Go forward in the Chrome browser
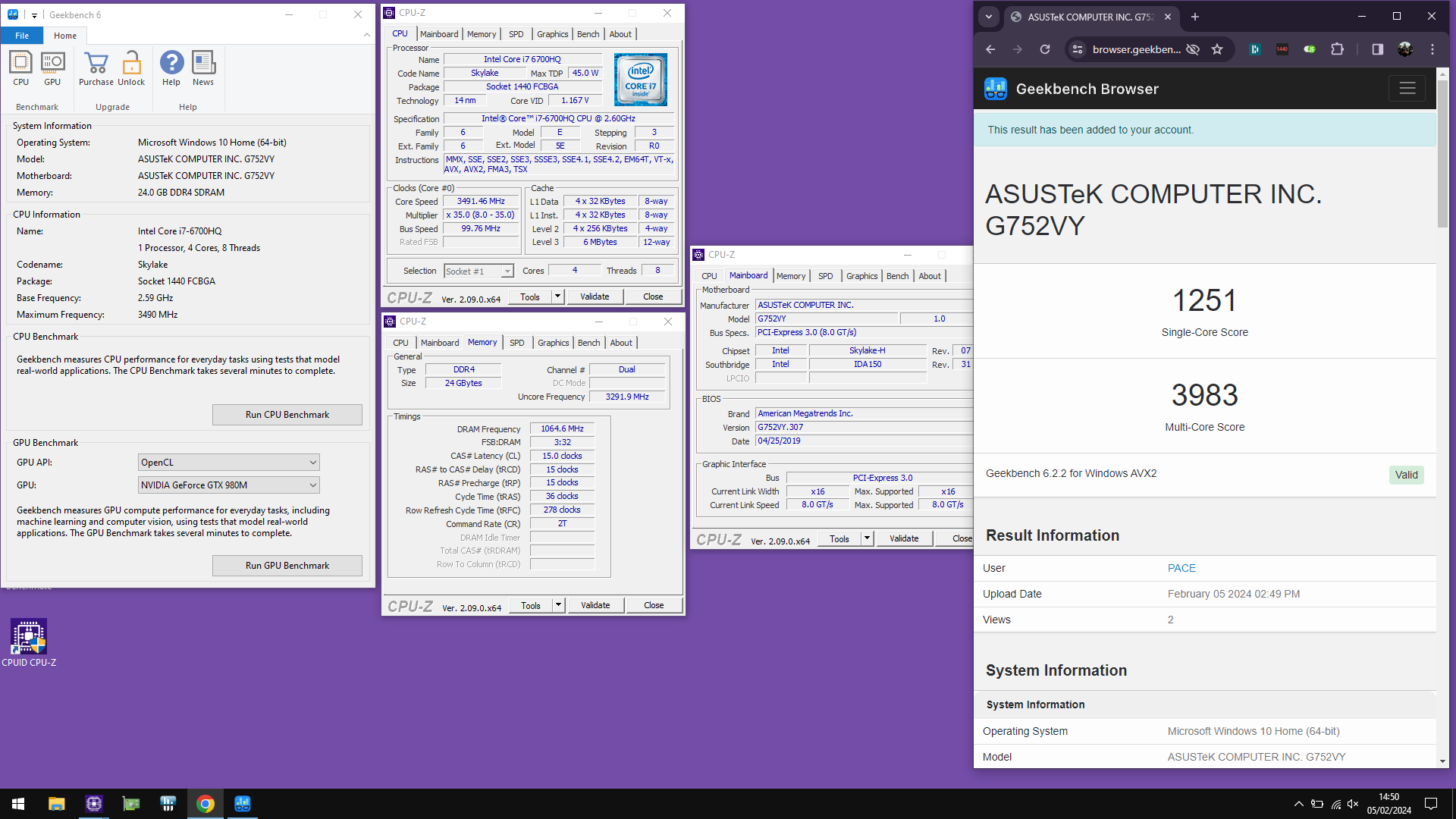Screen dimensions: 1456x819 pyautogui.click(x=1018, y=49)
